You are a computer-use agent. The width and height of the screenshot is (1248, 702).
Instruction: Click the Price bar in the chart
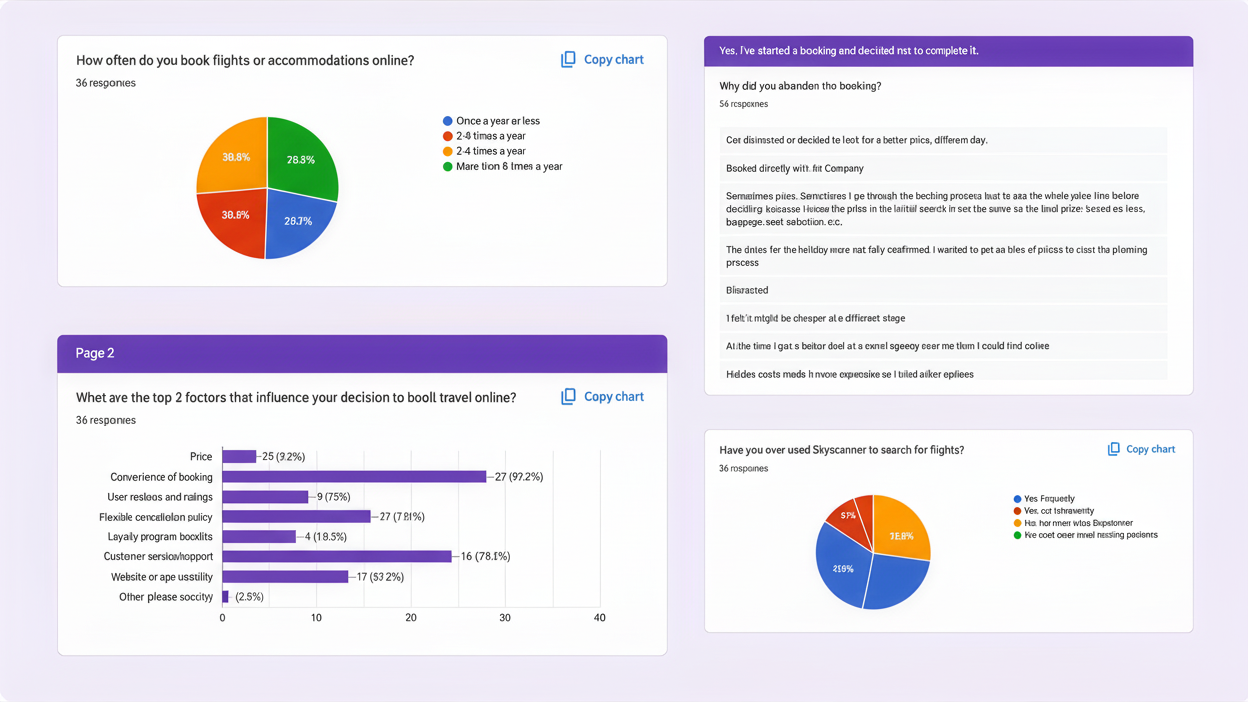pos(239,457)
